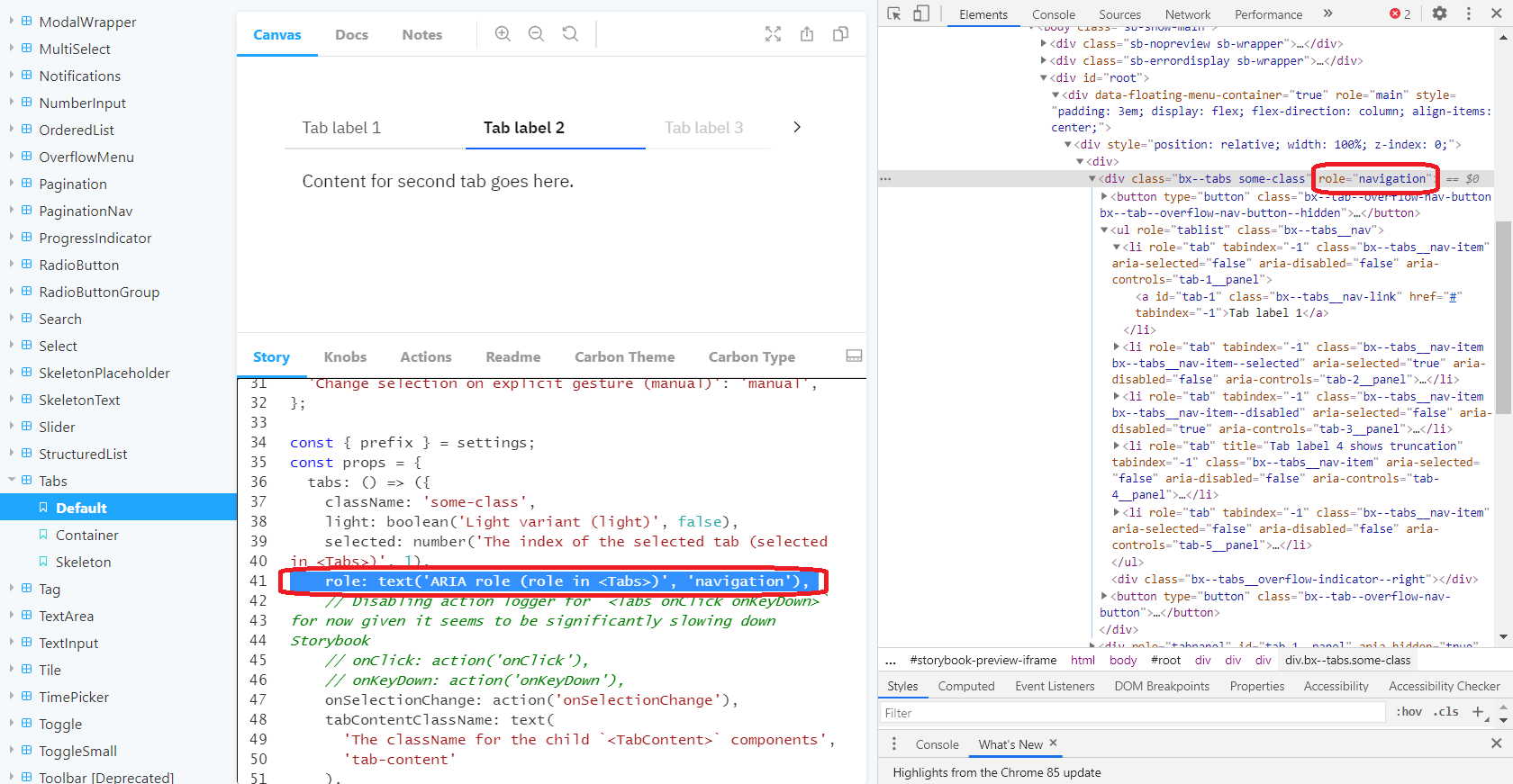Click the Container story bookmark icon
Screen dimensions: 1513x784
point(43,535)
